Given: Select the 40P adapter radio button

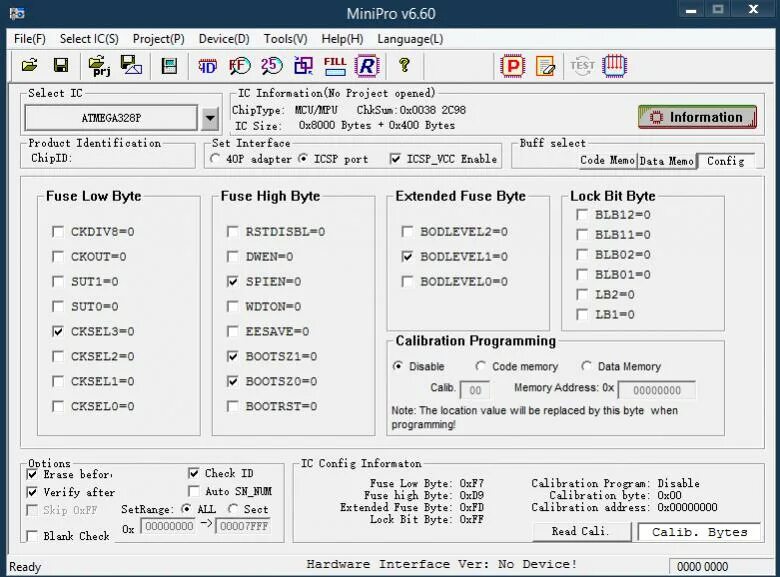Looking at the screenshot, I should (x=215, y=159).
